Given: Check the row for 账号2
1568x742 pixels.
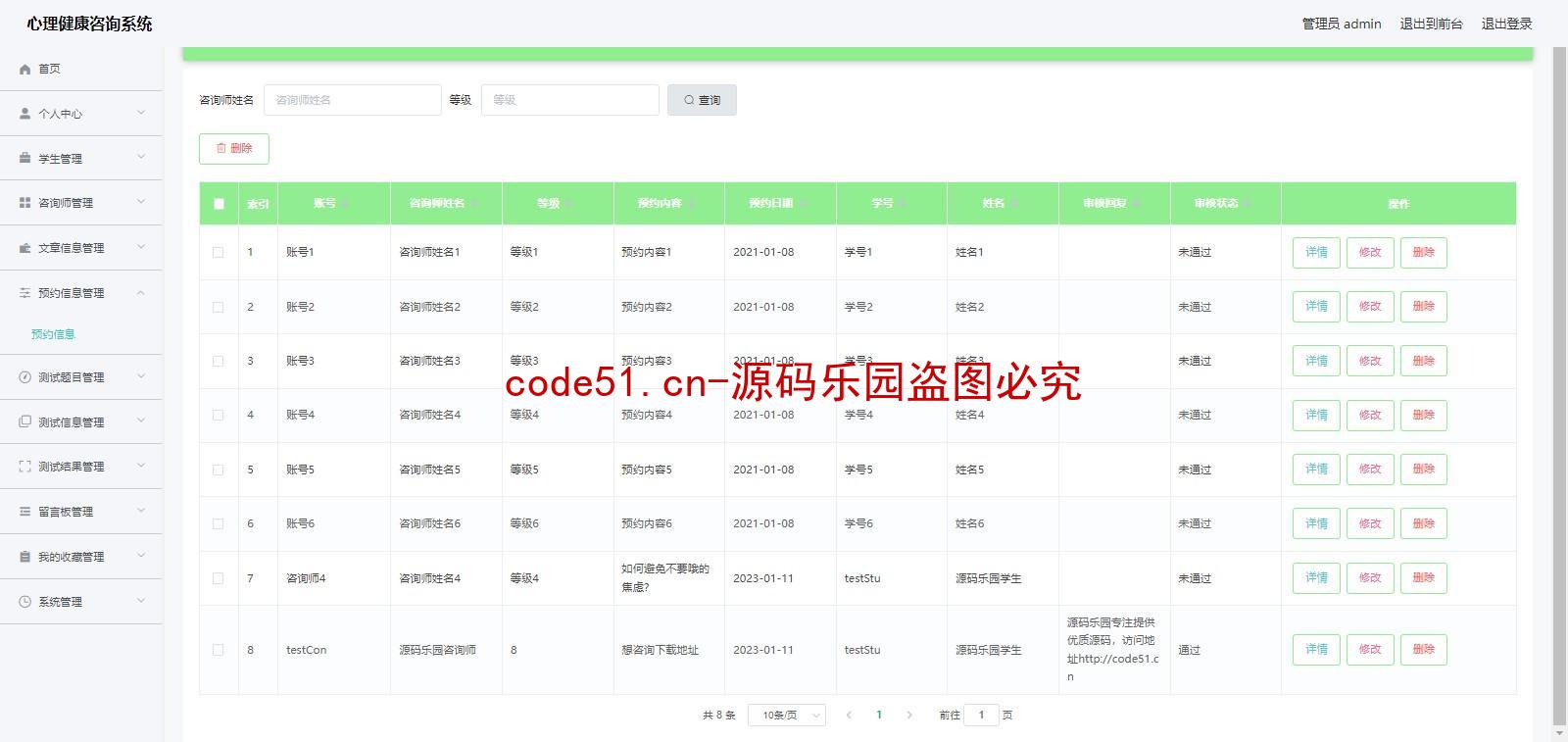Looking at the screenshot, I should [219, 307].
